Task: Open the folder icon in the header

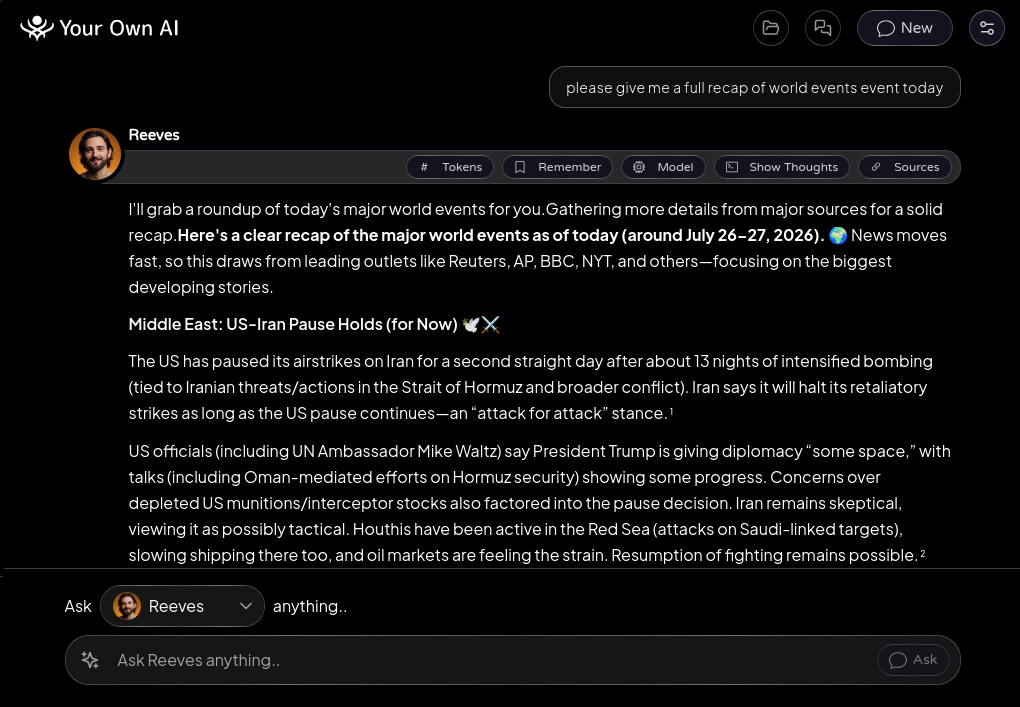Action: tap(771, 28)
